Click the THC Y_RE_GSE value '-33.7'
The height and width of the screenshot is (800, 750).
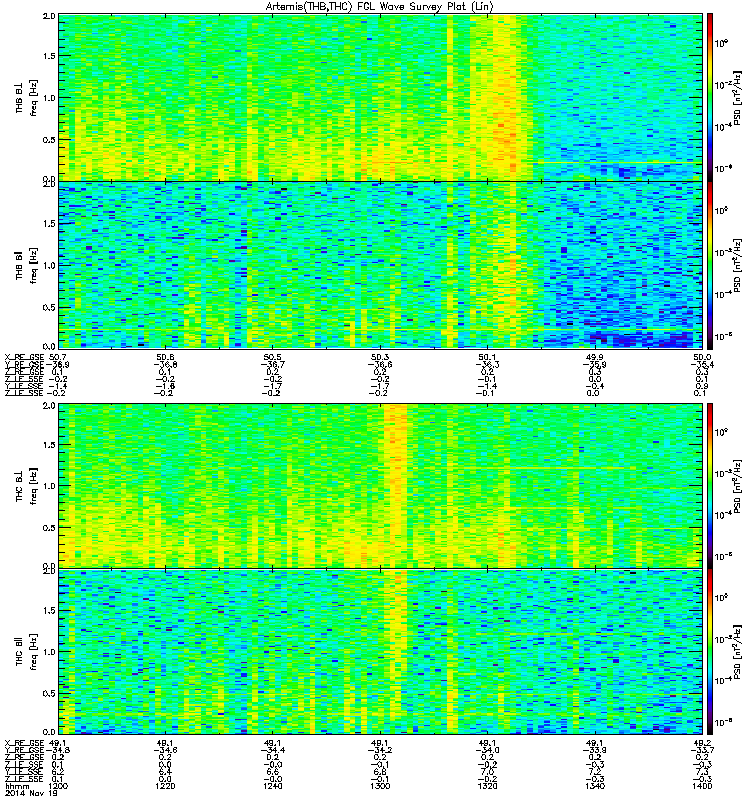(702, 750)
